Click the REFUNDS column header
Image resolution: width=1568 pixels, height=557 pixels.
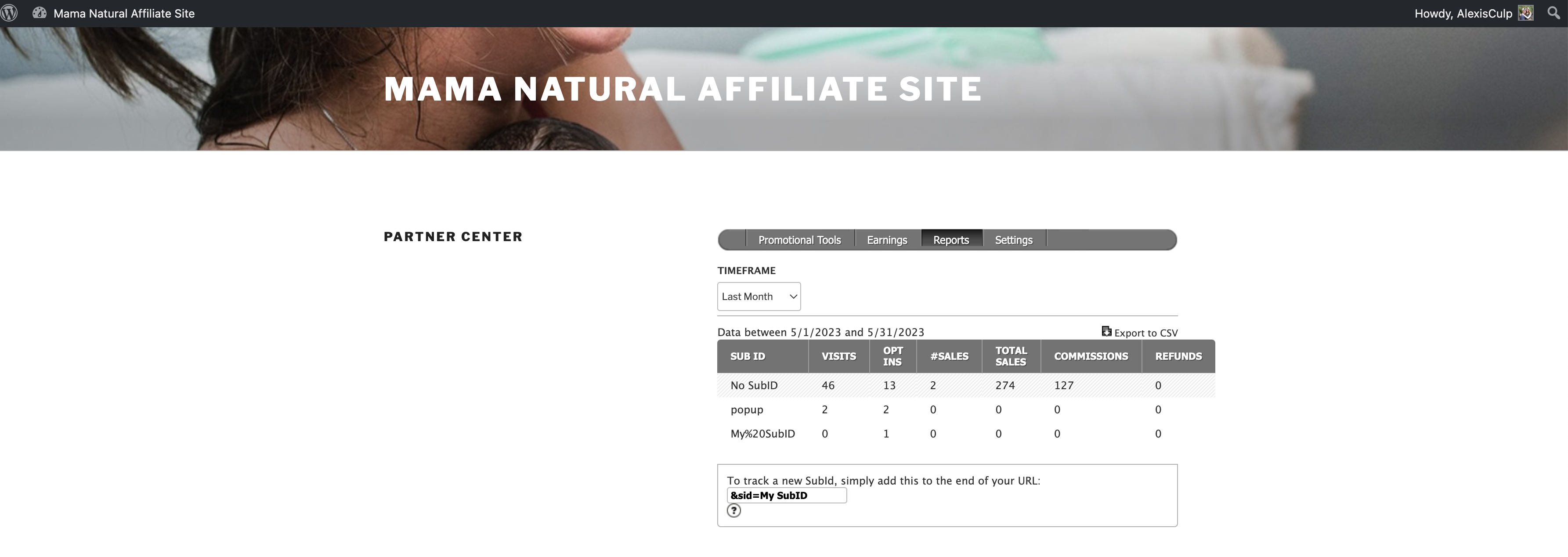coord(1178,356)
